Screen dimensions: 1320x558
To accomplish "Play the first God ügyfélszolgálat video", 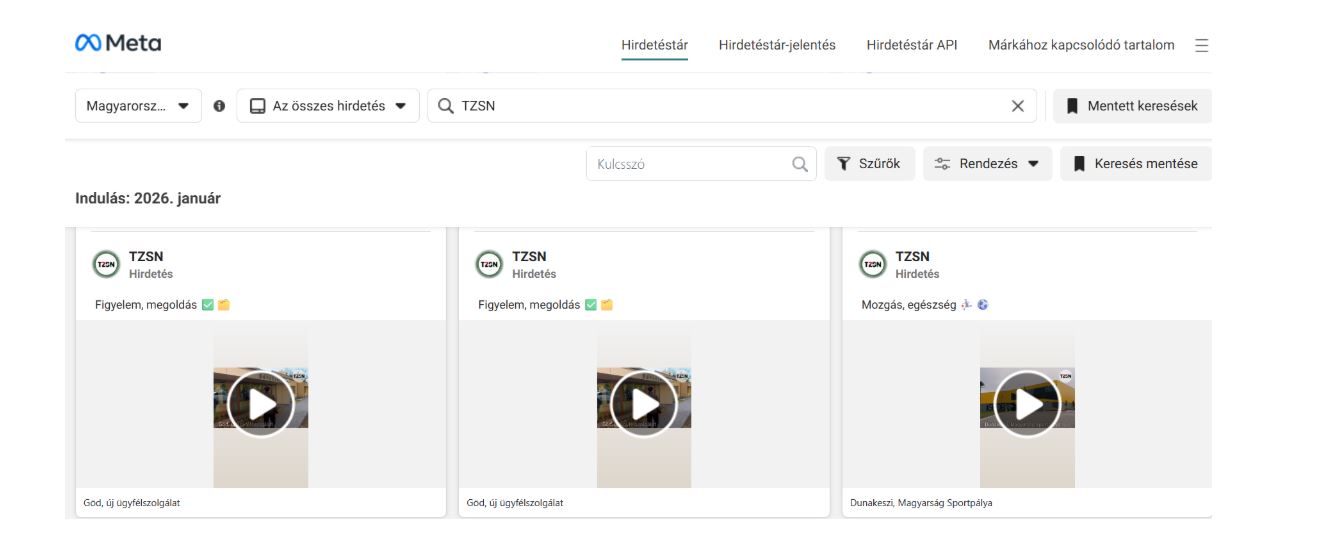I will [x=260, y=404].
